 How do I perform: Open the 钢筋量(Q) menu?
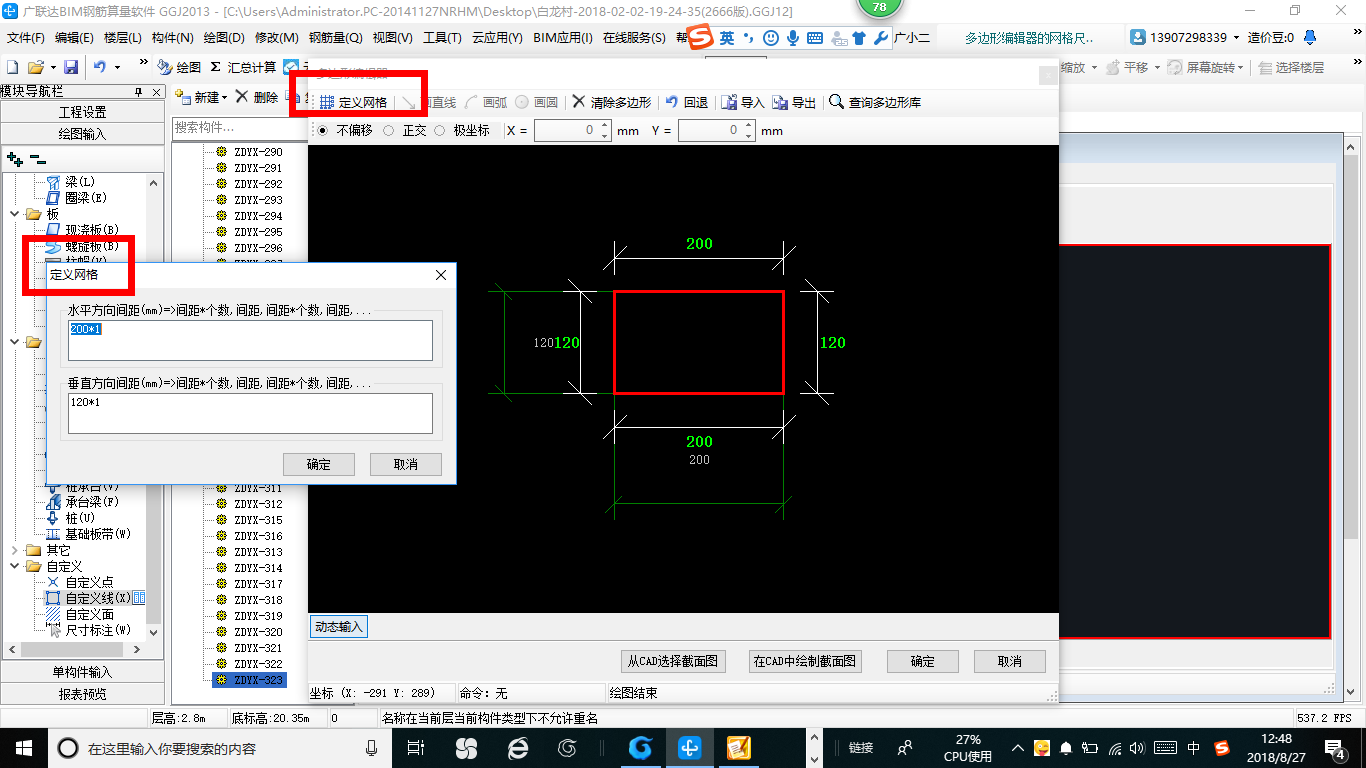[x=335, y=38]
